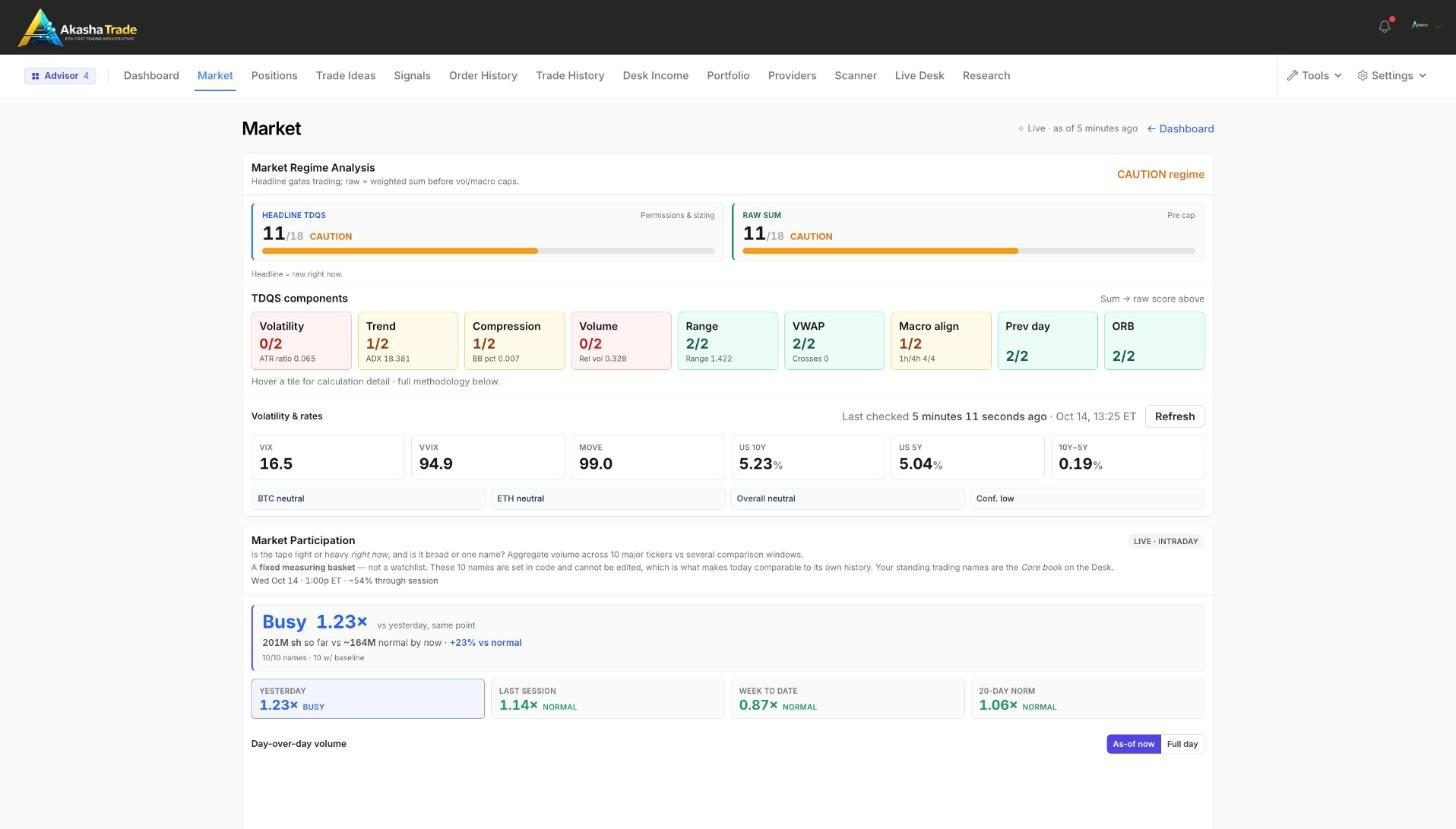Click the ORB component tile
Viewport: 1456px width, 829px height.
tap(1154, 341)
